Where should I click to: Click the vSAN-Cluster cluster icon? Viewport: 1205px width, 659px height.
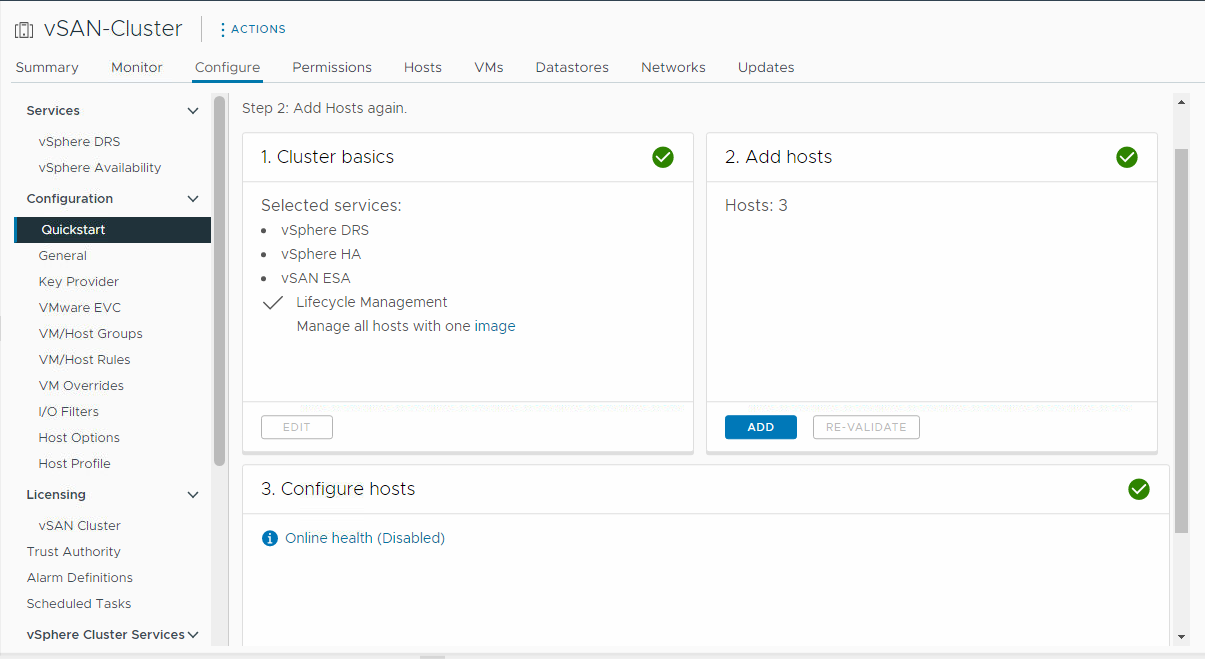(x=23, y=28)
